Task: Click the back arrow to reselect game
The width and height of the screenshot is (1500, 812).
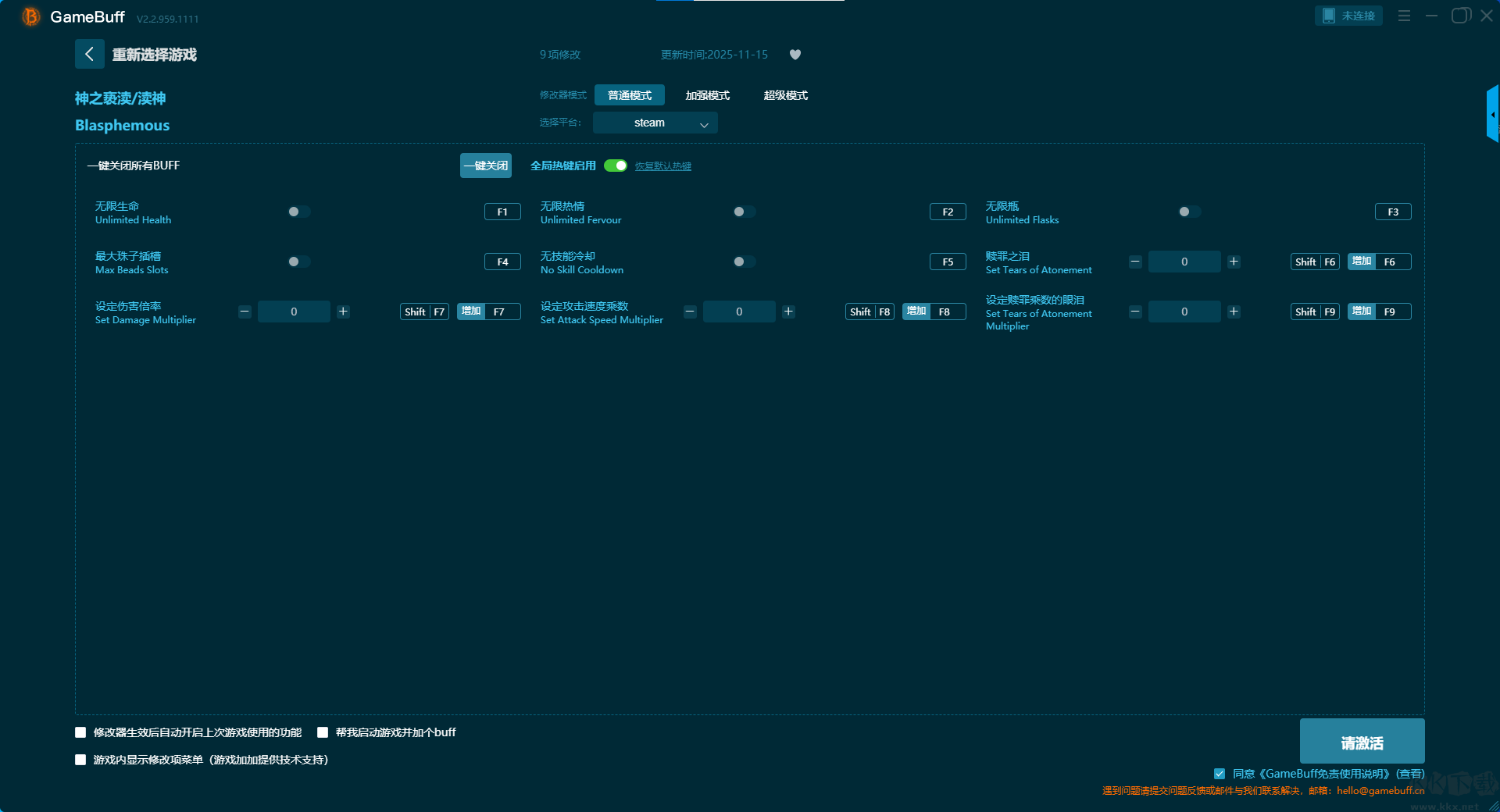Action: tap(89, 54)
